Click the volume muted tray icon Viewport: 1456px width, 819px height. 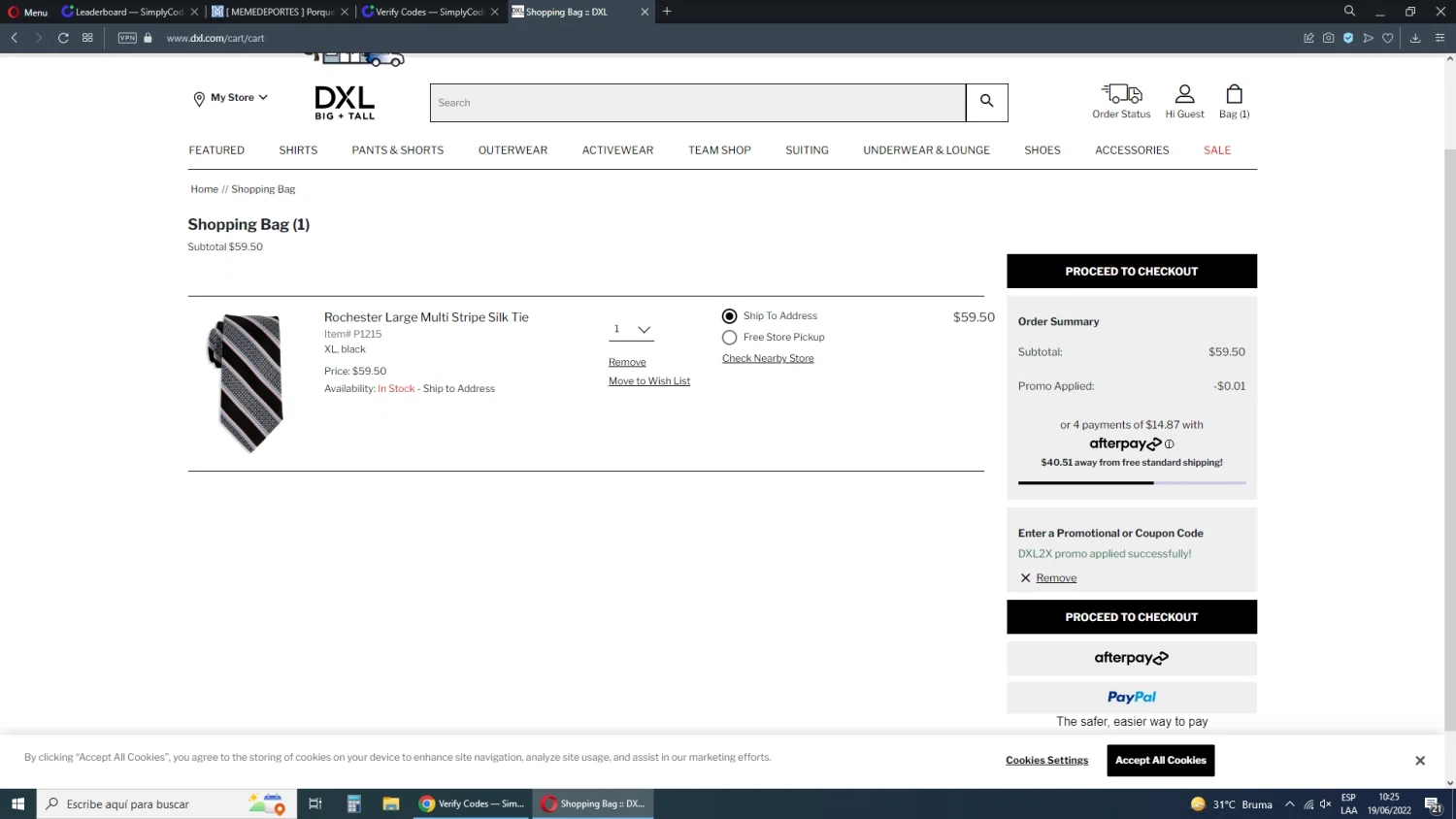click(x=1325, y=803)
